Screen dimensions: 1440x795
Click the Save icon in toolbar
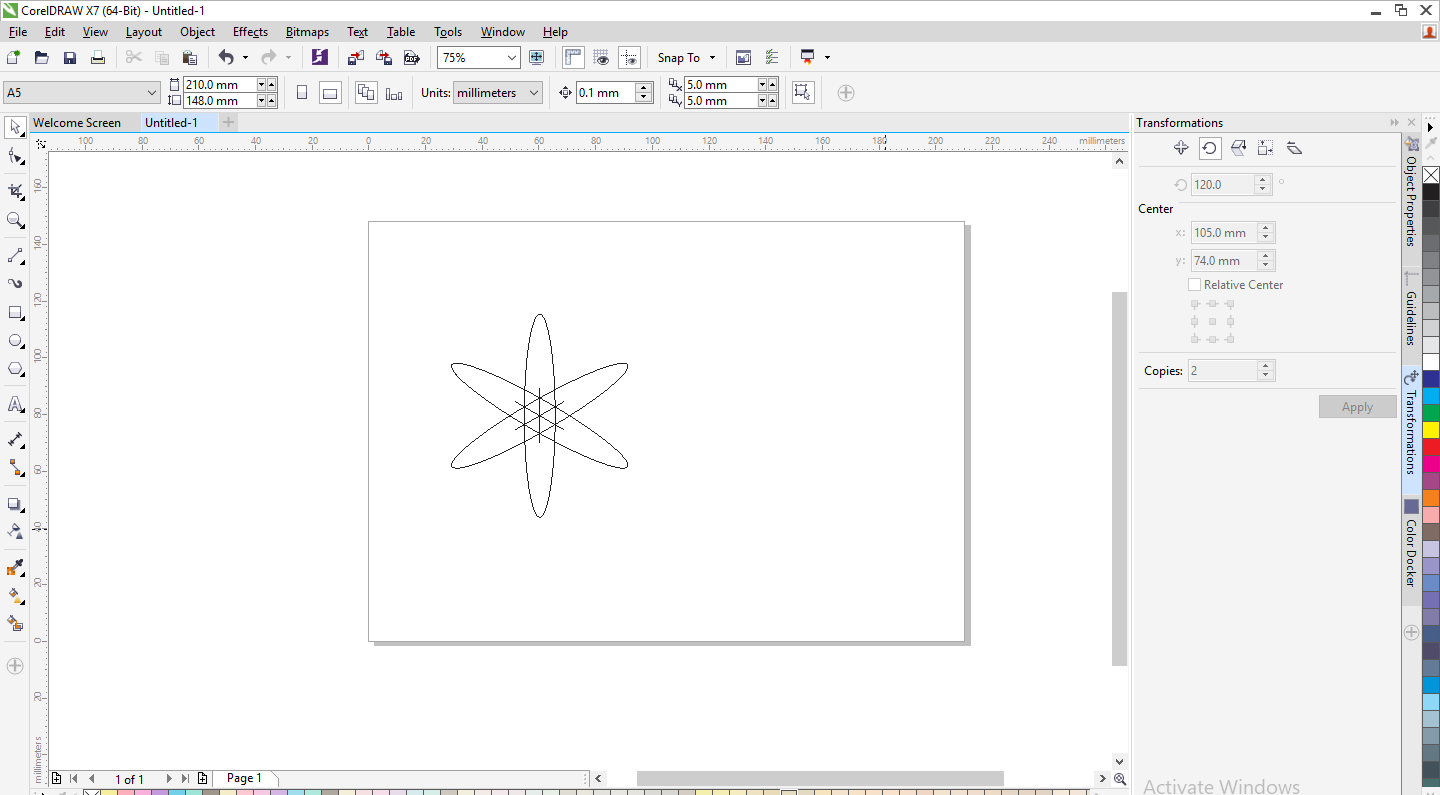pyautogui.click(x=70, y=58)
